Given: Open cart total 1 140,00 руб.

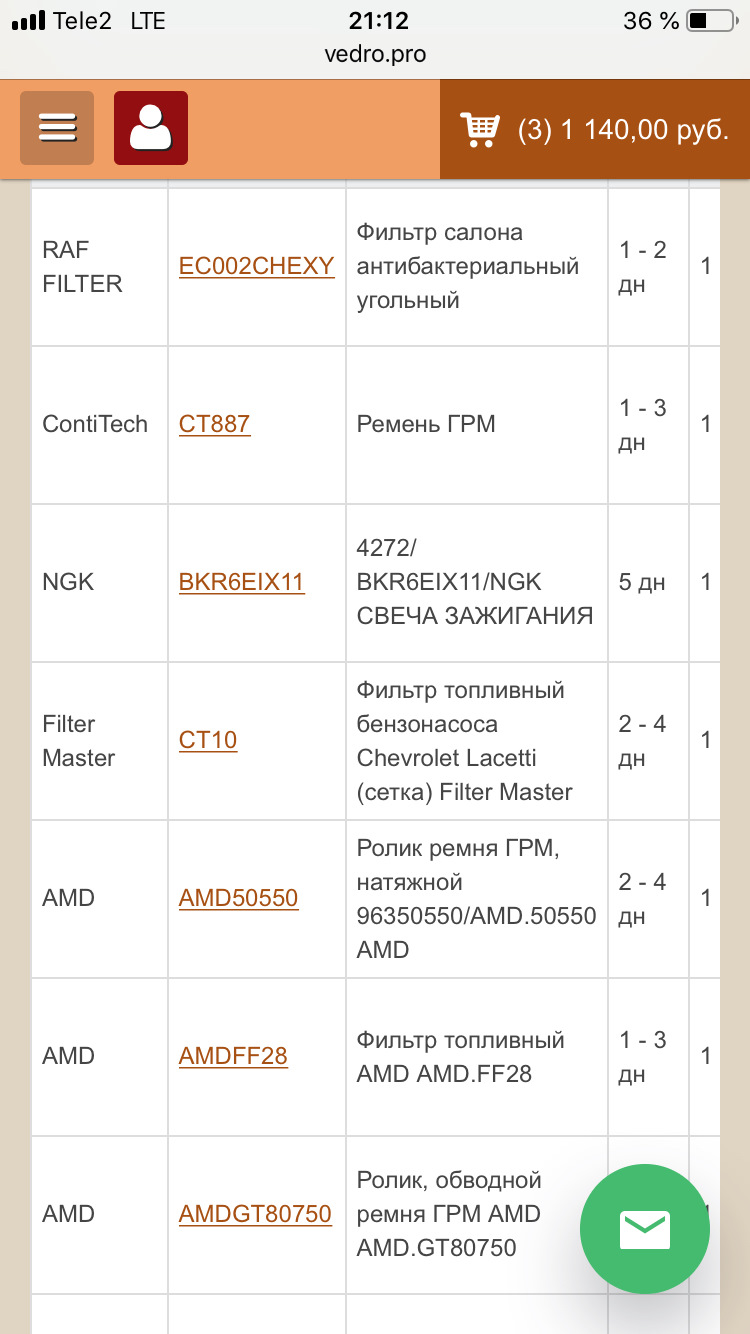Looking at the screenshot, I should pyautogui.click(x=623, y=130).
